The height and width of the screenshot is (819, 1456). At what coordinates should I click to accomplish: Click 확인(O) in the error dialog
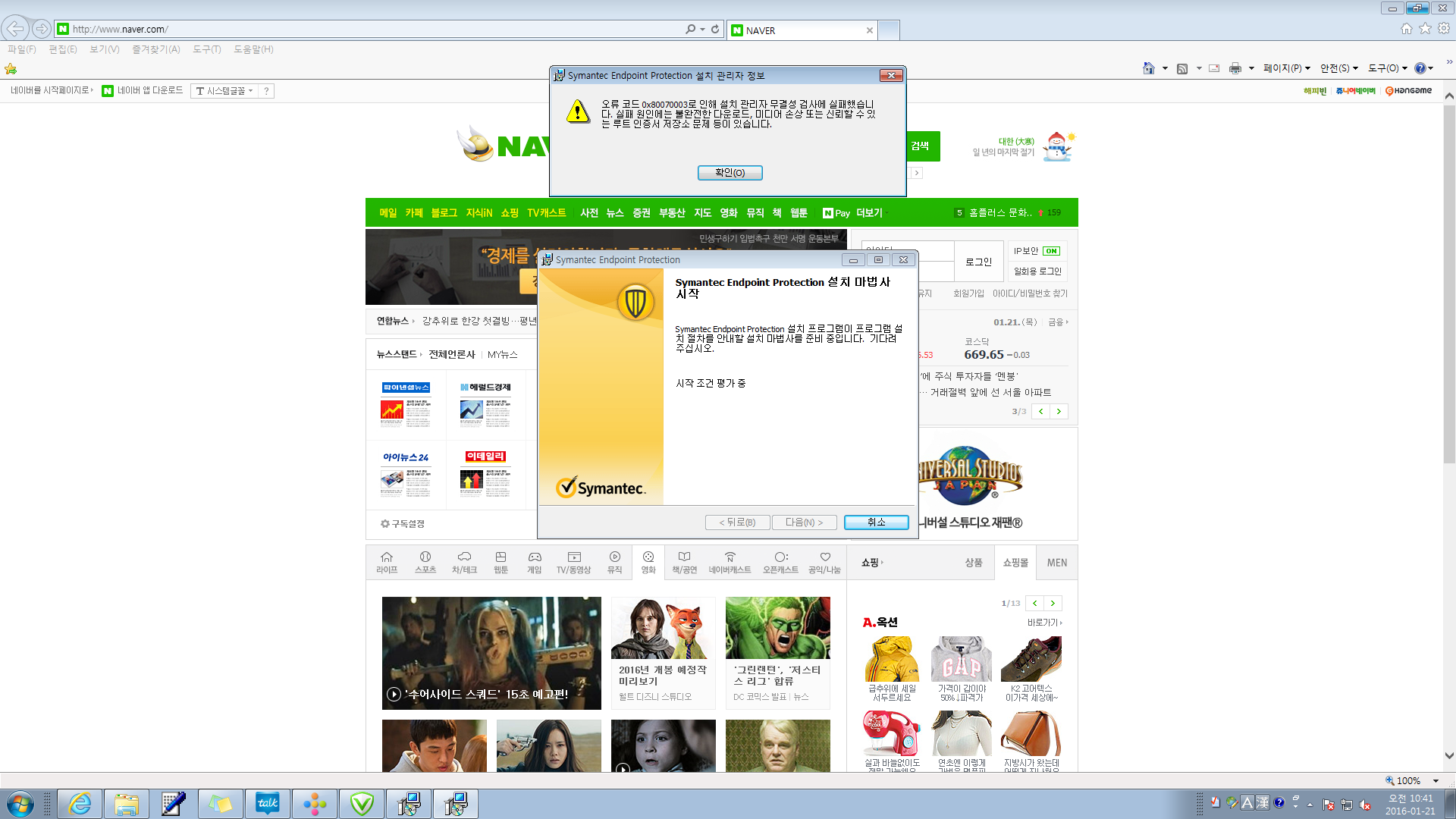pos(730,173)
